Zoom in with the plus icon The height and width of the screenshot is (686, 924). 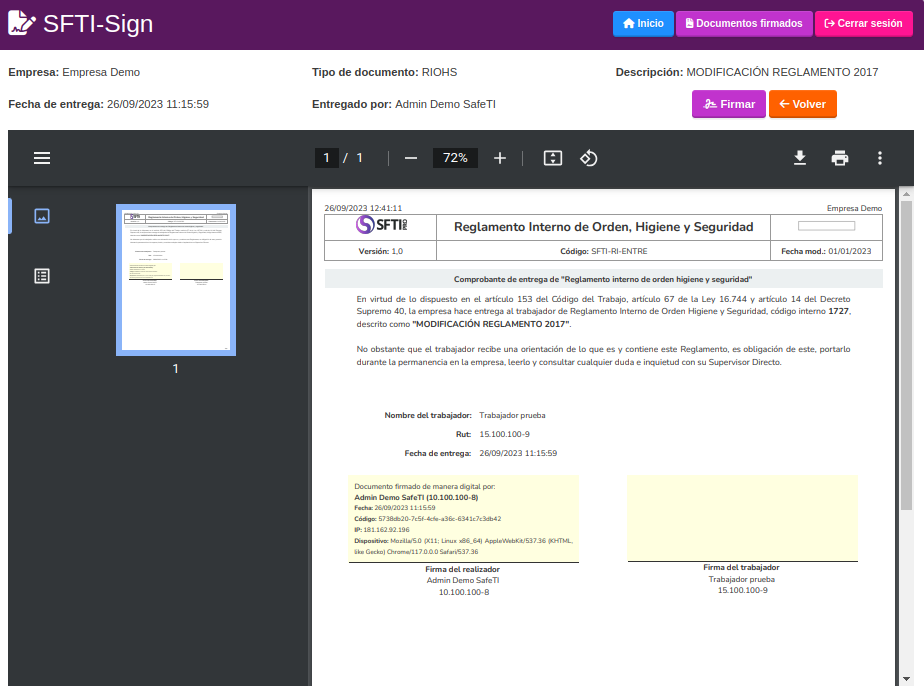(x=500, y=158)
